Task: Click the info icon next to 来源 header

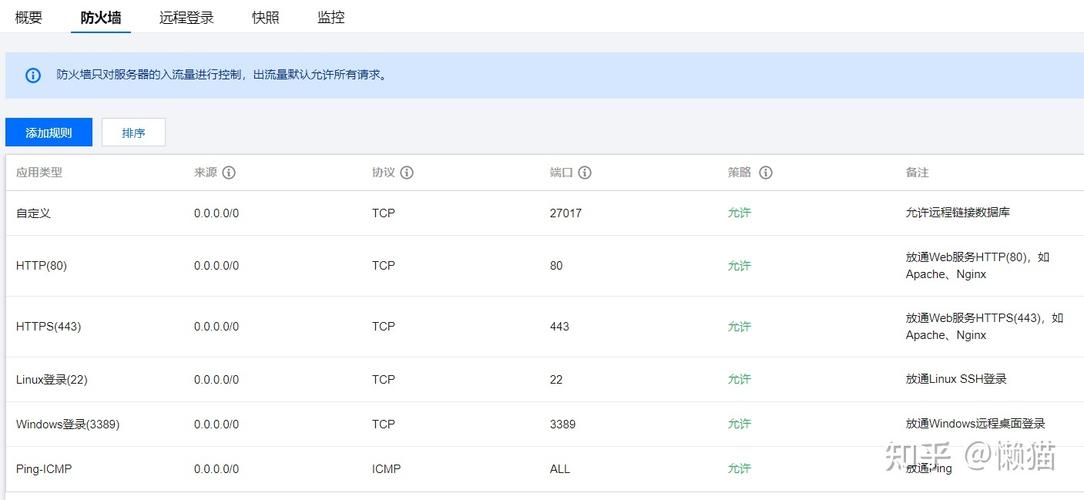Action: tap(229, 173)
